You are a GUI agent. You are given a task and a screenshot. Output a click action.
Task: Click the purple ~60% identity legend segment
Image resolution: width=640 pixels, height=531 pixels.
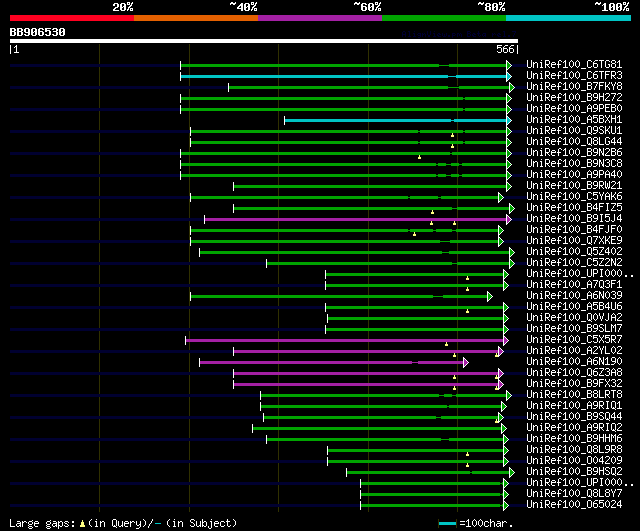320,18
